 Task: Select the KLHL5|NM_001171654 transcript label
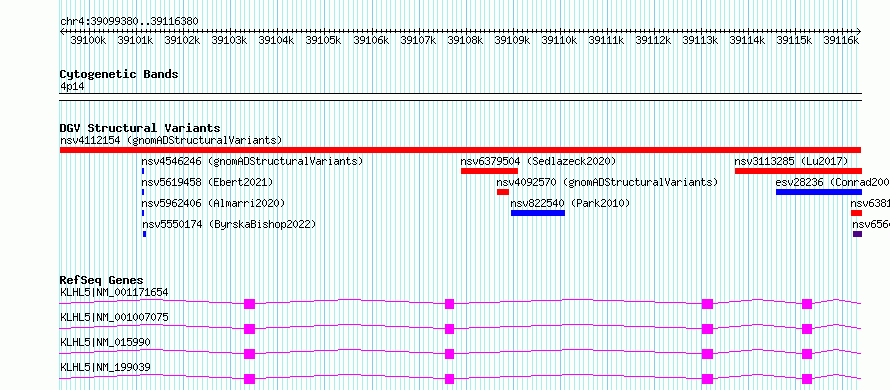[114, 292]
